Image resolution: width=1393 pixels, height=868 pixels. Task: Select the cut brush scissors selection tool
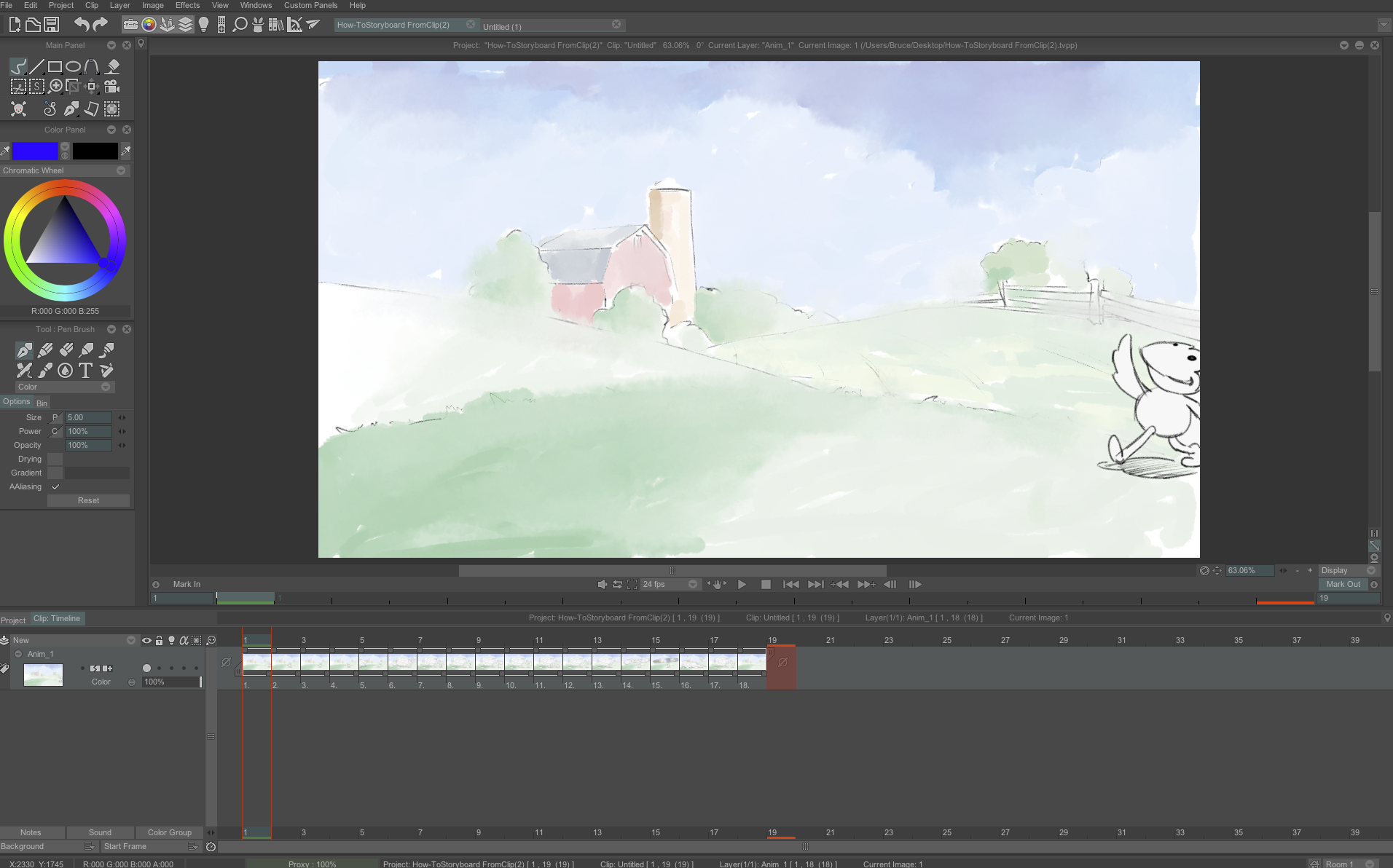[18, 87]
